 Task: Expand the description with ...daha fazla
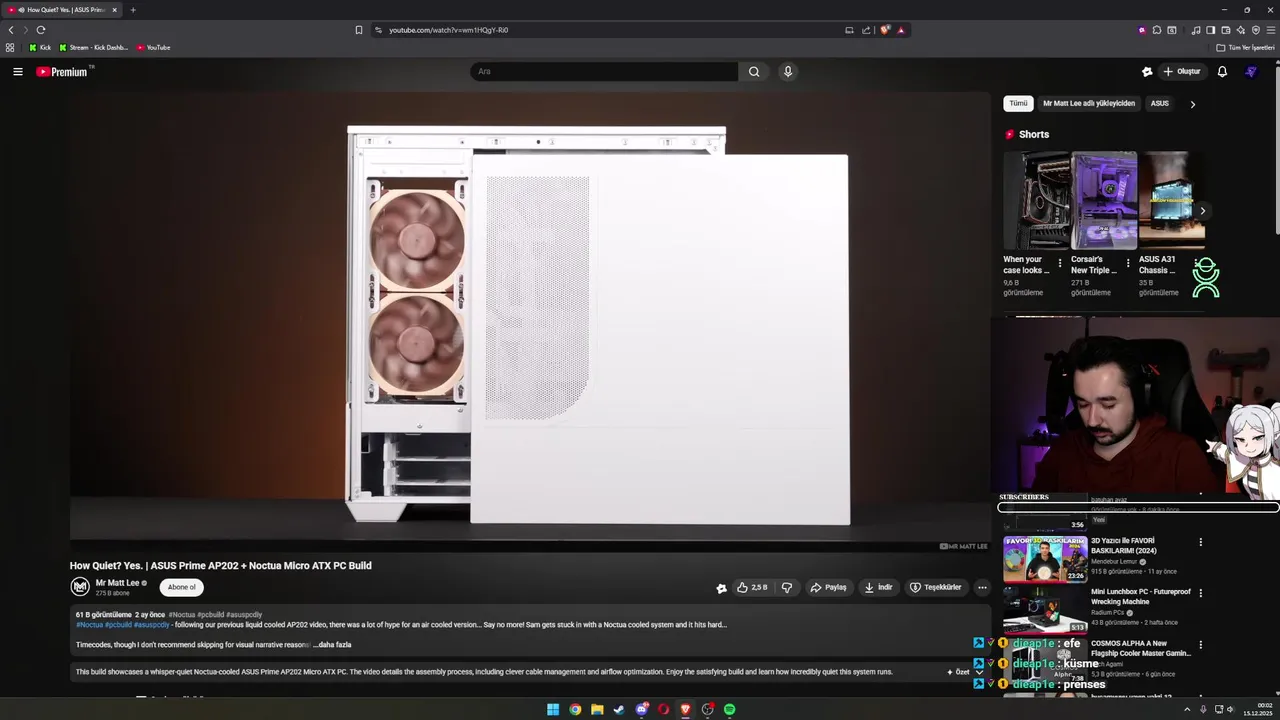click(332, 645)
